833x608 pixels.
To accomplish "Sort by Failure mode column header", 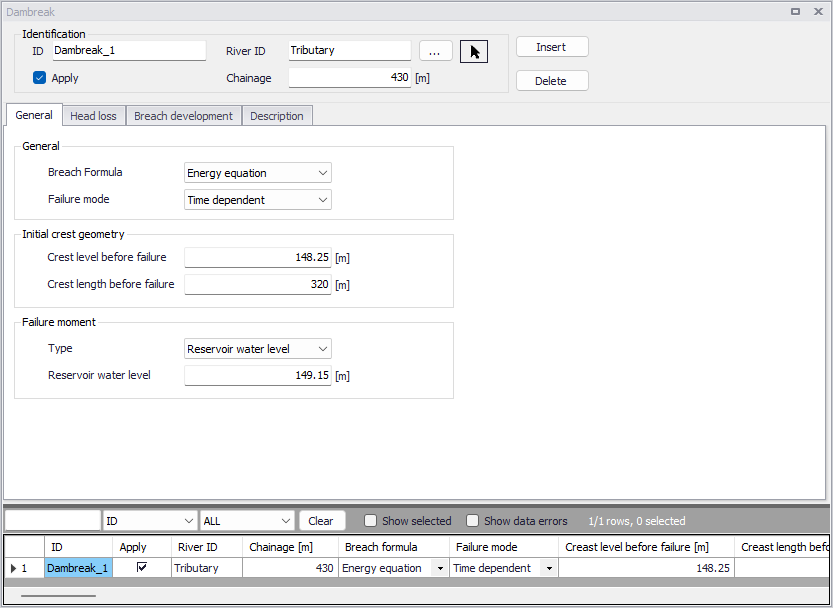I will tap(504, 547).
